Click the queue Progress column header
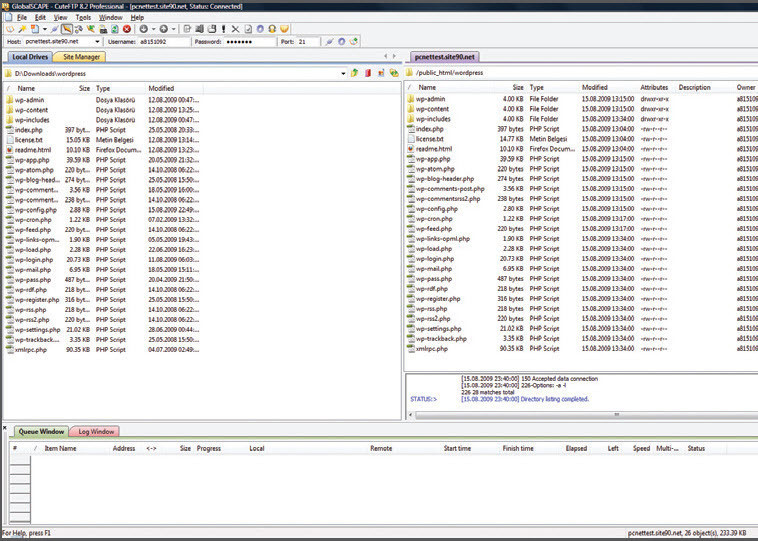Screen dimensions: 758x541 click(209, 449)
